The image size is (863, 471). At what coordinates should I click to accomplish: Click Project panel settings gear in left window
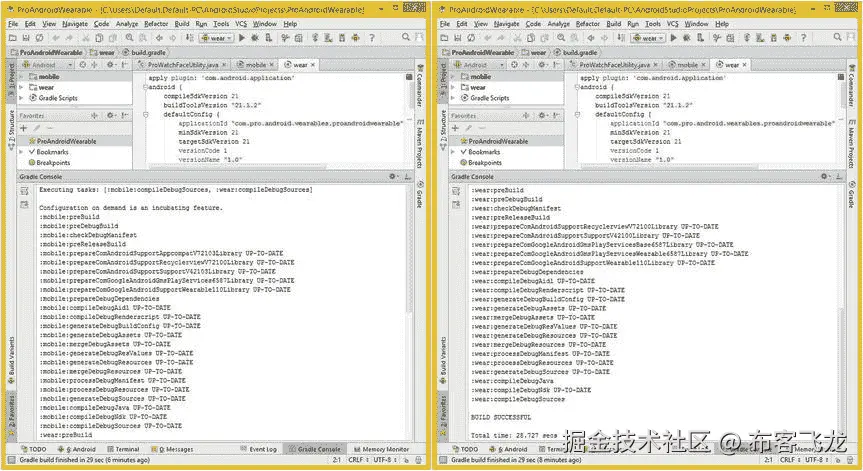[x=111, y=65]
